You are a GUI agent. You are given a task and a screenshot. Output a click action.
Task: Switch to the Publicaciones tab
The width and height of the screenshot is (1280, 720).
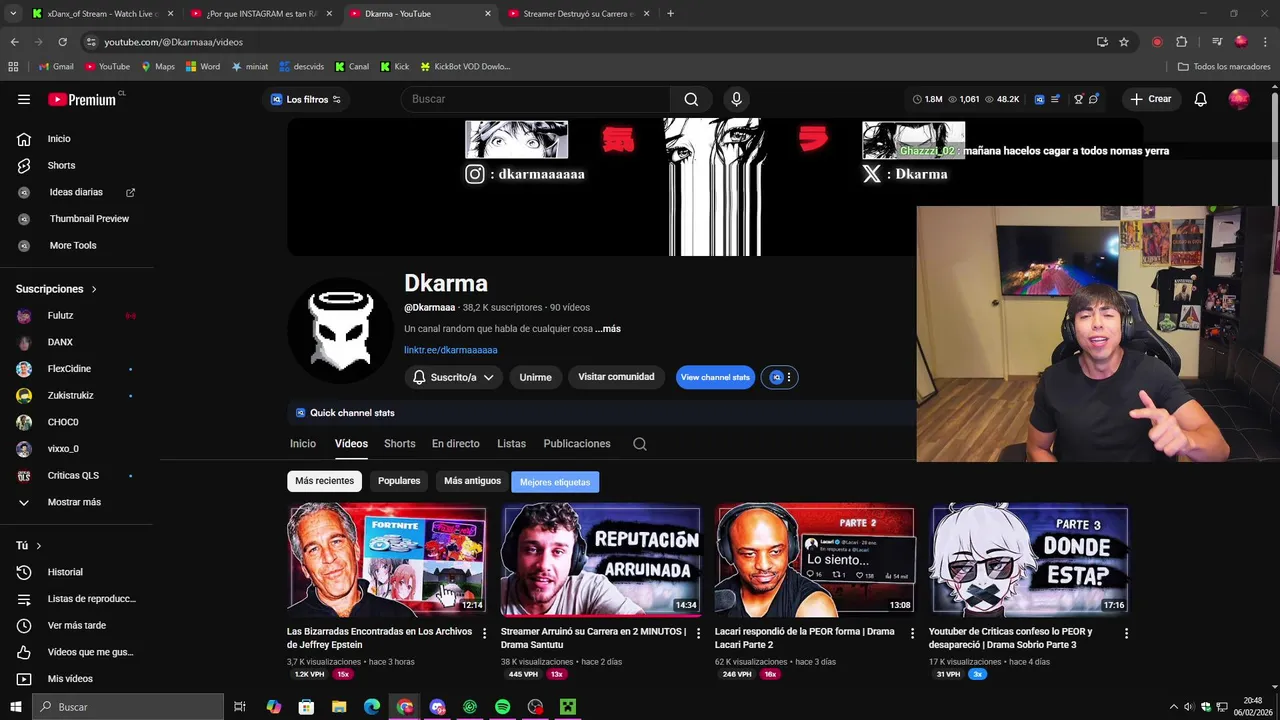click(577, 444)
